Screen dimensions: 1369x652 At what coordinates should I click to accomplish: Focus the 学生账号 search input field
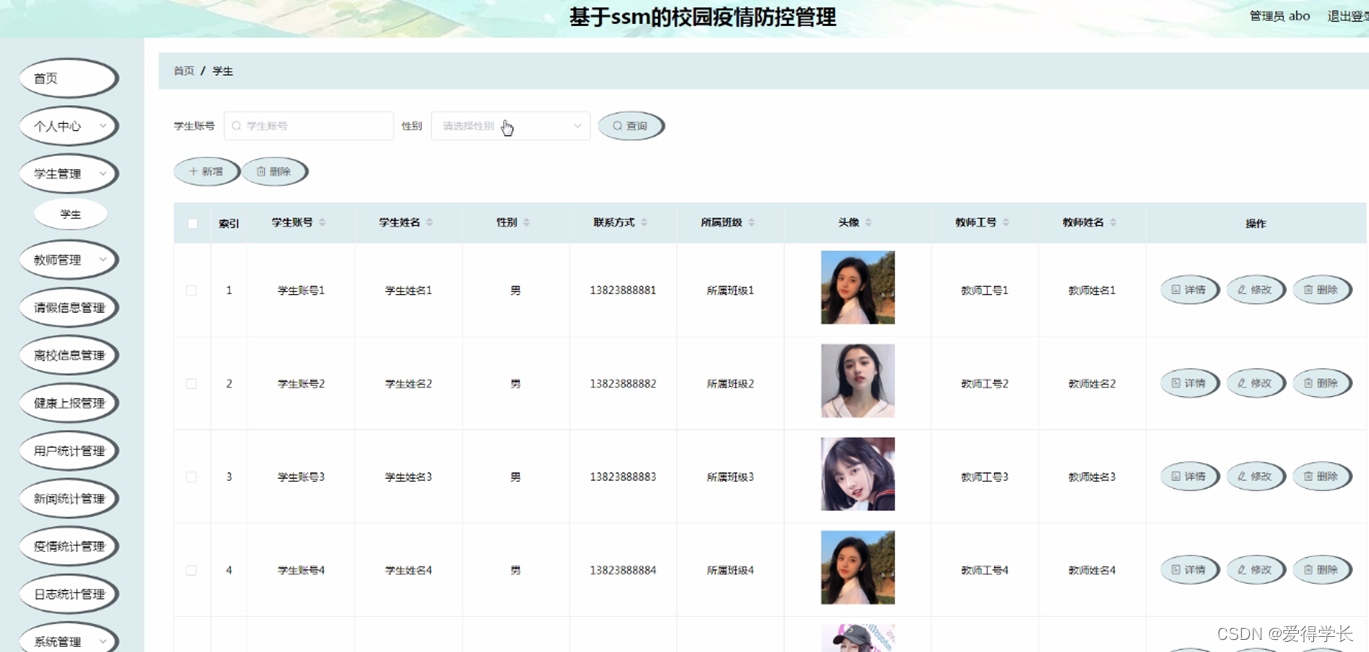(x=309, y=126)
